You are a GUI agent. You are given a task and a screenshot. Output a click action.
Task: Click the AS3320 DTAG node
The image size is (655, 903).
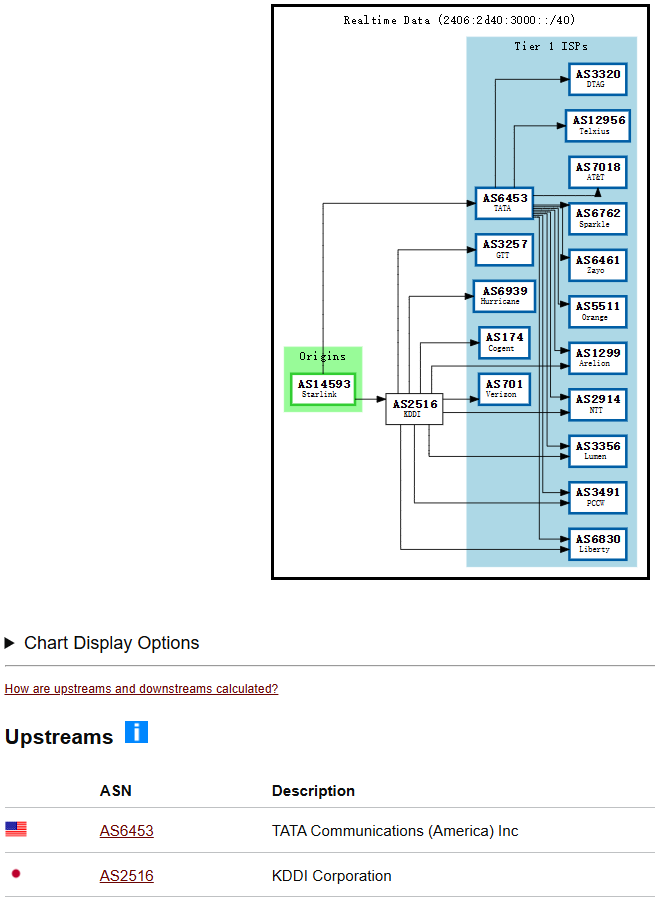click(x=598, y=79)
